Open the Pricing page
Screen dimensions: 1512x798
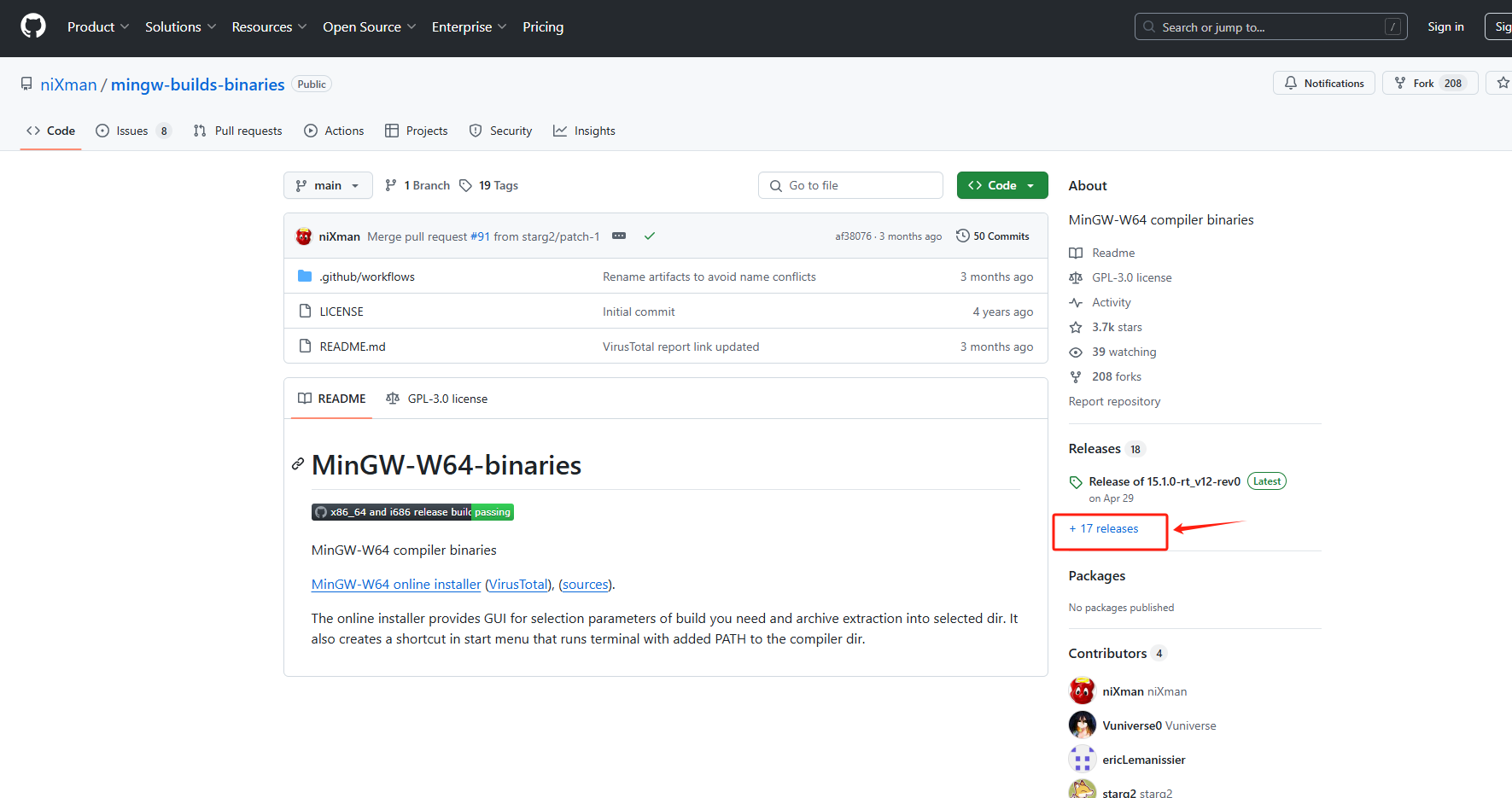[543, 26]
